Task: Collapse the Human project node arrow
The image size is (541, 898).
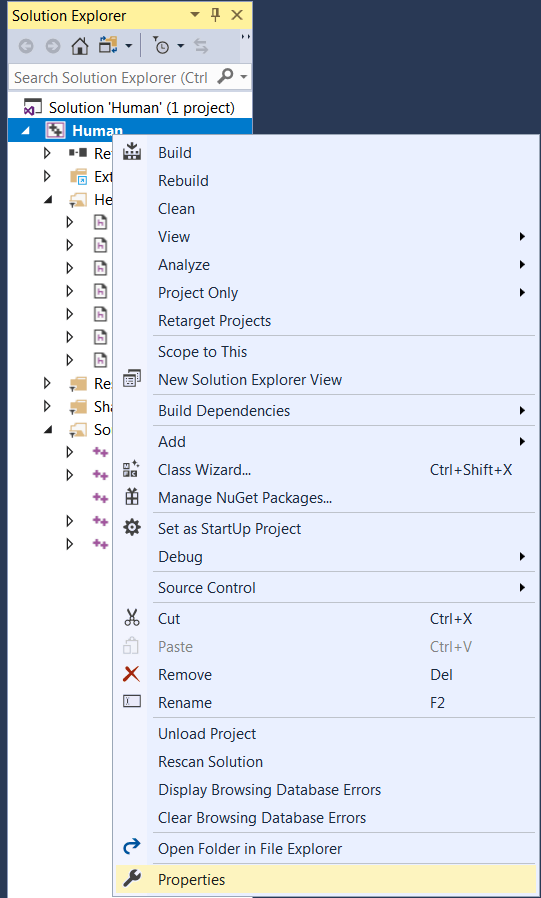Action: (x=27, y=131)
